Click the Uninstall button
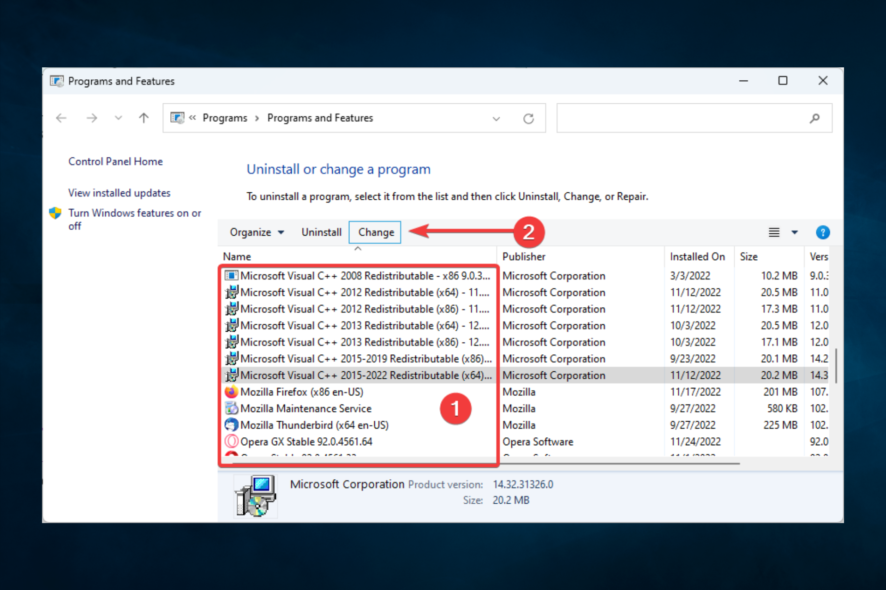 pos(322,232)
